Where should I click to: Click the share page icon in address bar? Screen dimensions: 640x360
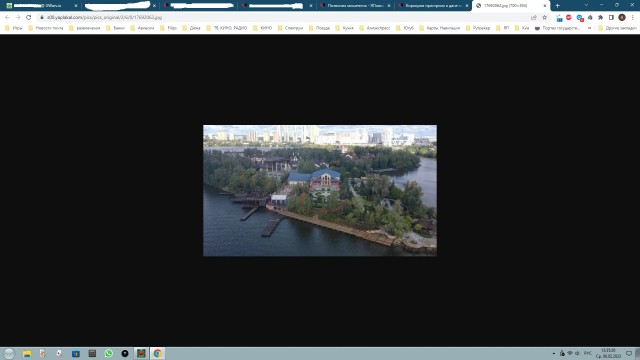533,18
